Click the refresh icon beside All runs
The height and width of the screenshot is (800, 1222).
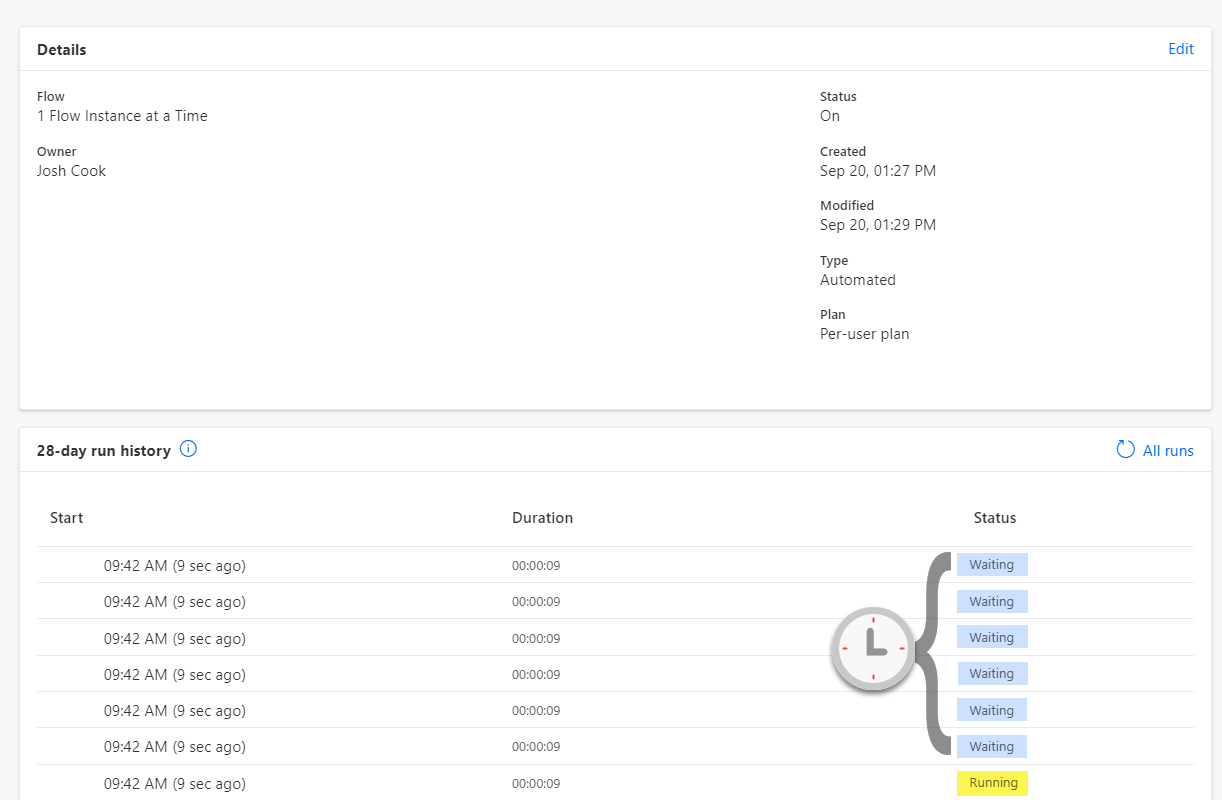(x=1125, y=449)
